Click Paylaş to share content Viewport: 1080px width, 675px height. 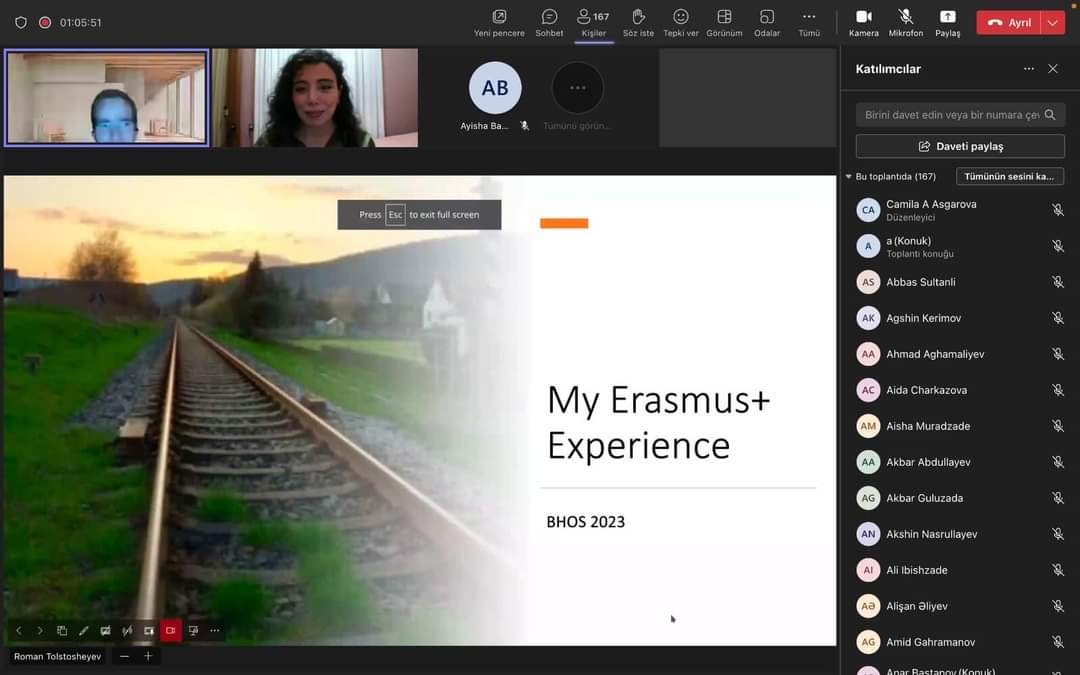click(x=947, y=23)
